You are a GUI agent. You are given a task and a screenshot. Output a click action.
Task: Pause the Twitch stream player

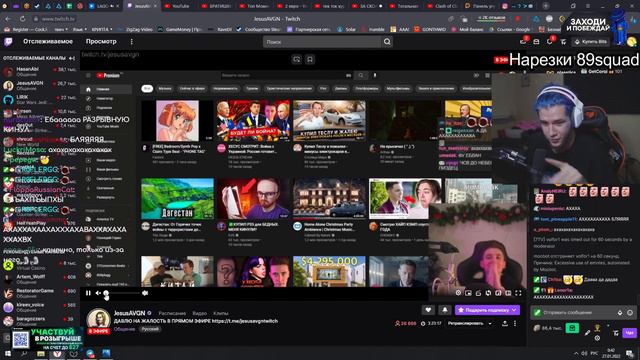[88, 293]
